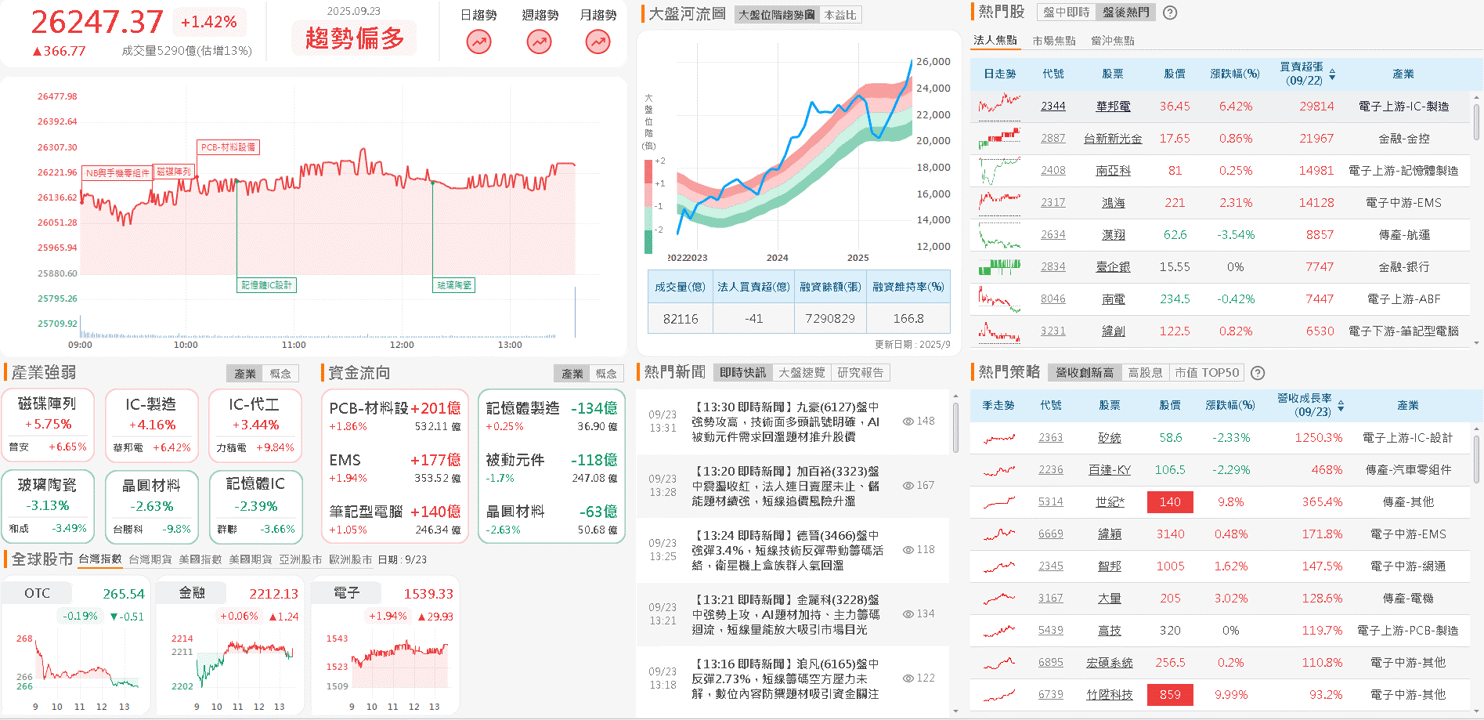Switch to 本益比 tab in 大盤河流圖
Viewport: 1484px width, 720px height.
(x=839, y=15)
